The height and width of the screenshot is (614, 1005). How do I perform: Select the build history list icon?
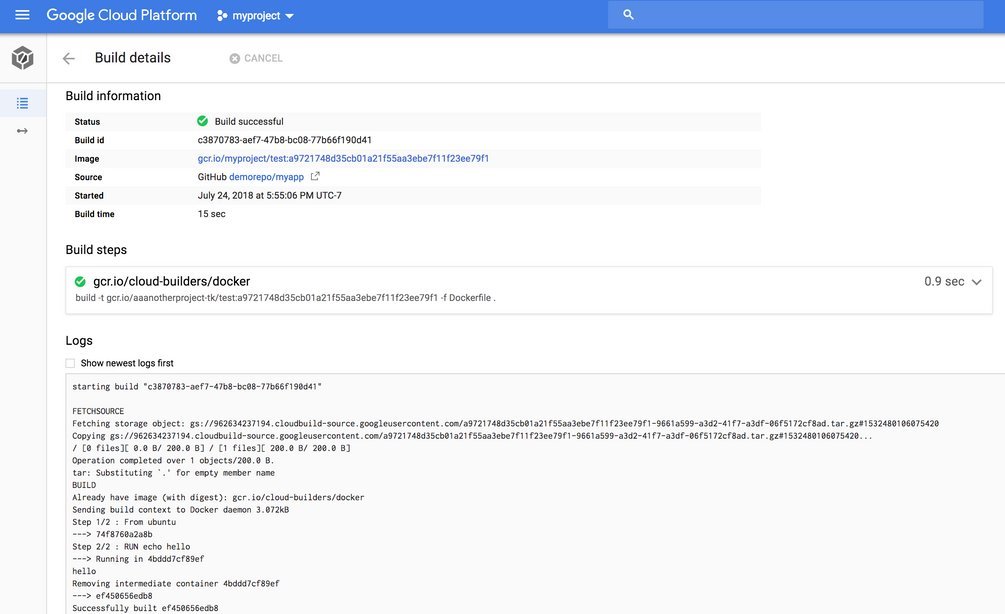(x=21, y=102)
